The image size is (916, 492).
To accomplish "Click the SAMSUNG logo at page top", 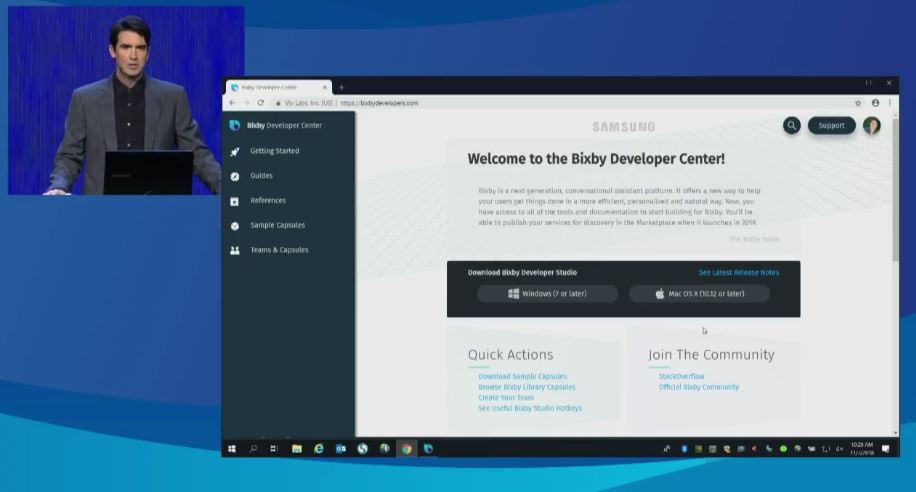I will 624,127.
